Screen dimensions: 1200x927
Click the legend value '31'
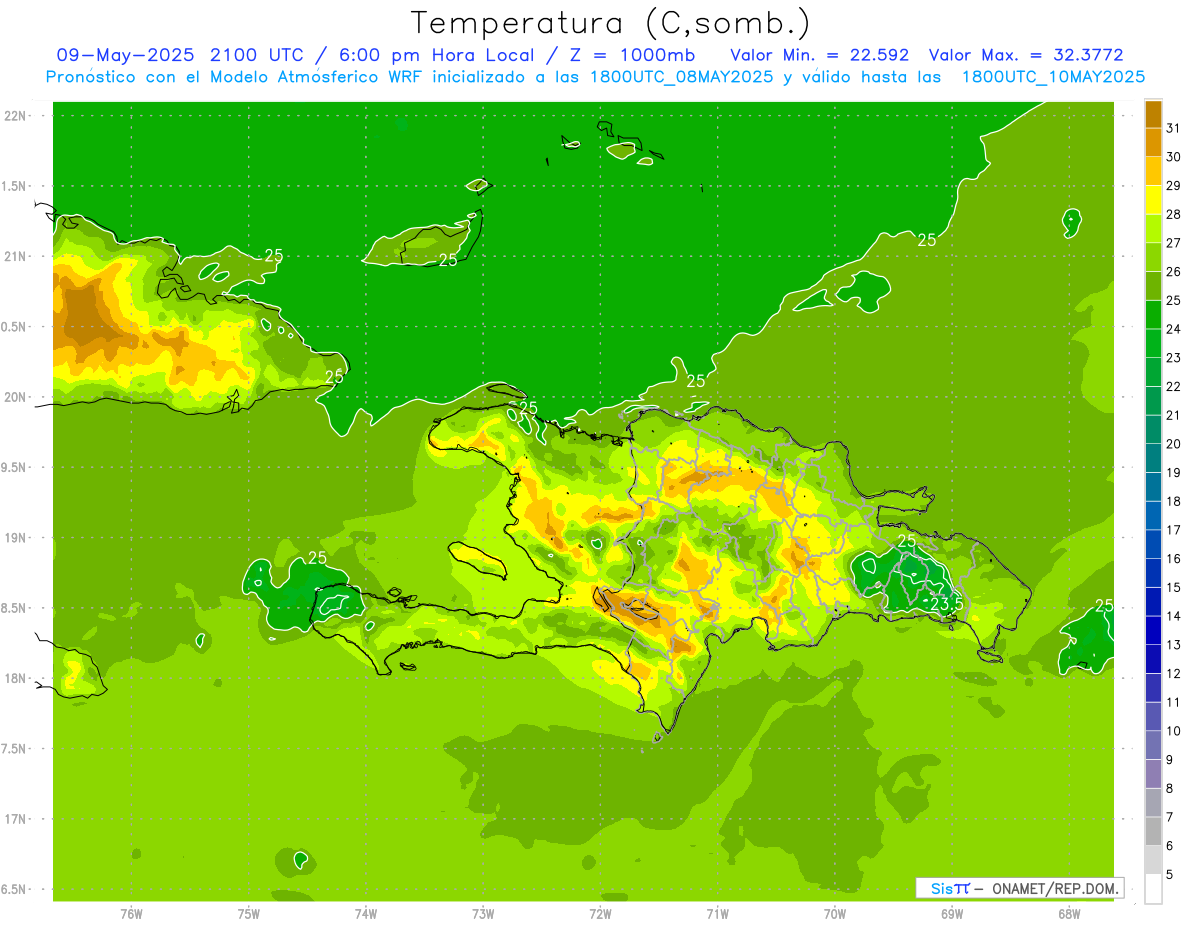tap(1174, 128)
